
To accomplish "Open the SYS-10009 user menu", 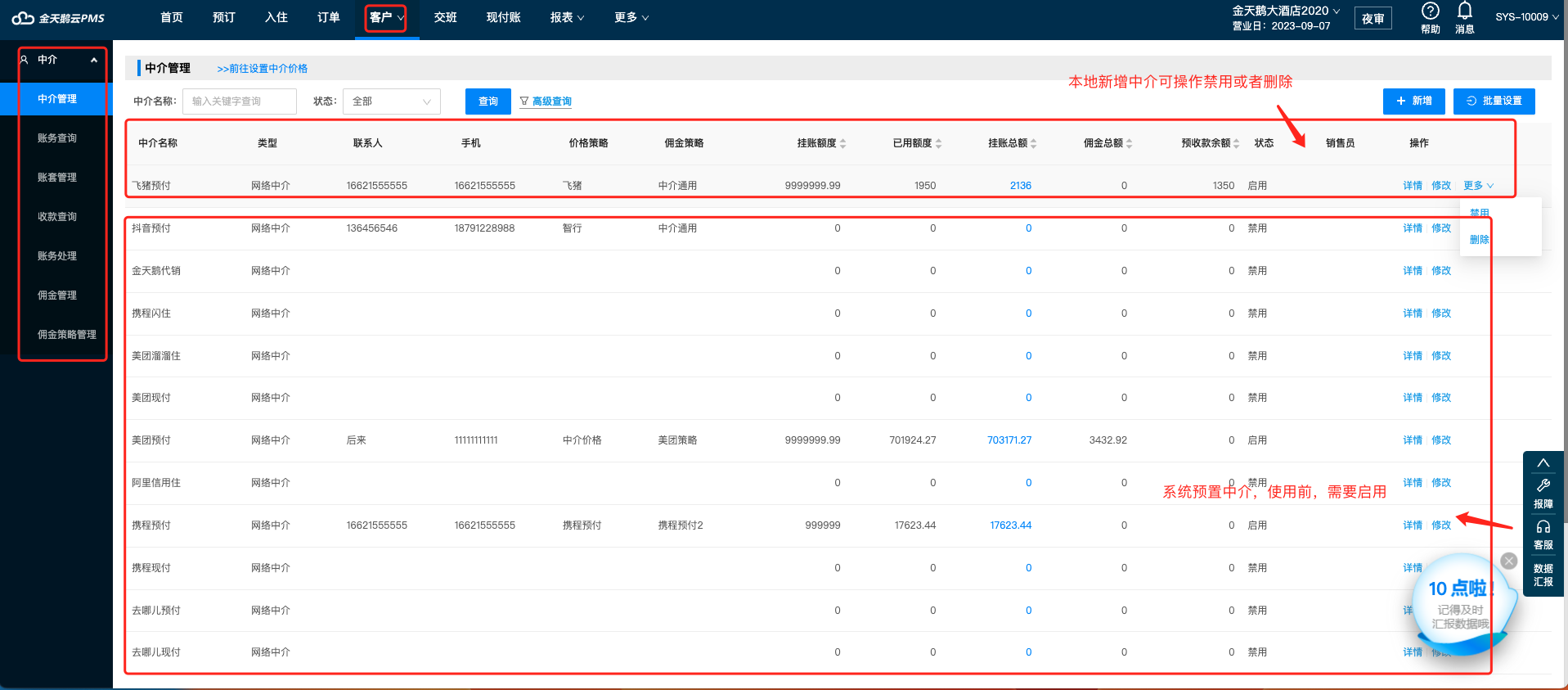I will (1526, 17).
